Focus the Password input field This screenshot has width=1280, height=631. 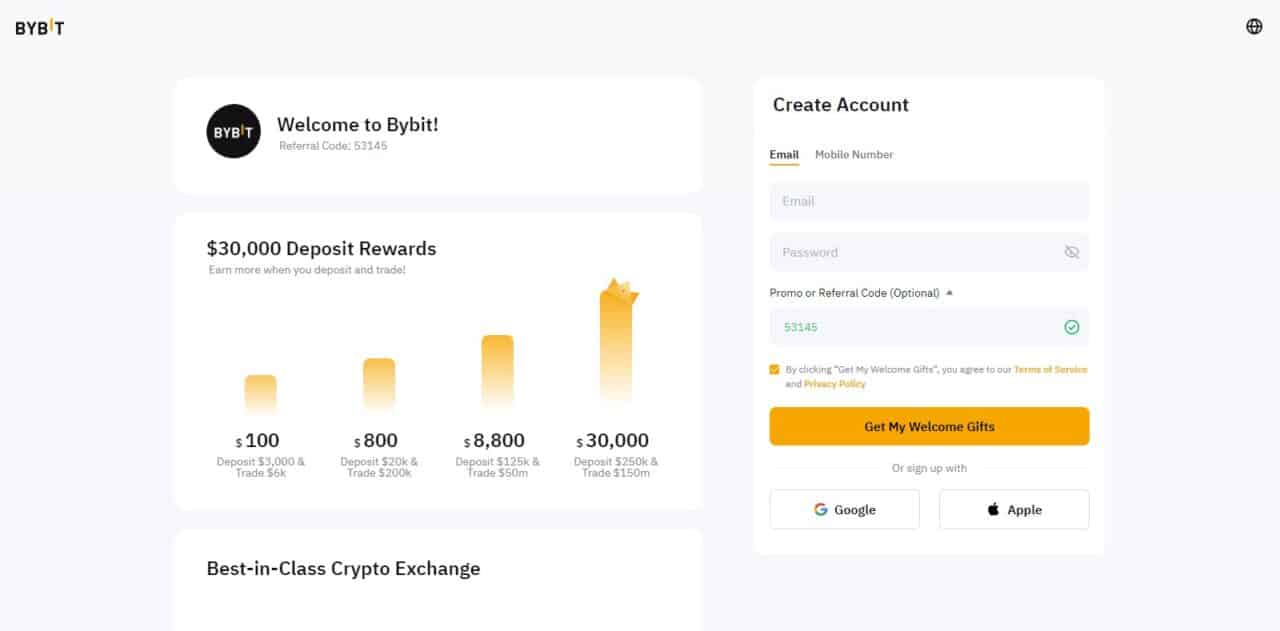(929, 252)
